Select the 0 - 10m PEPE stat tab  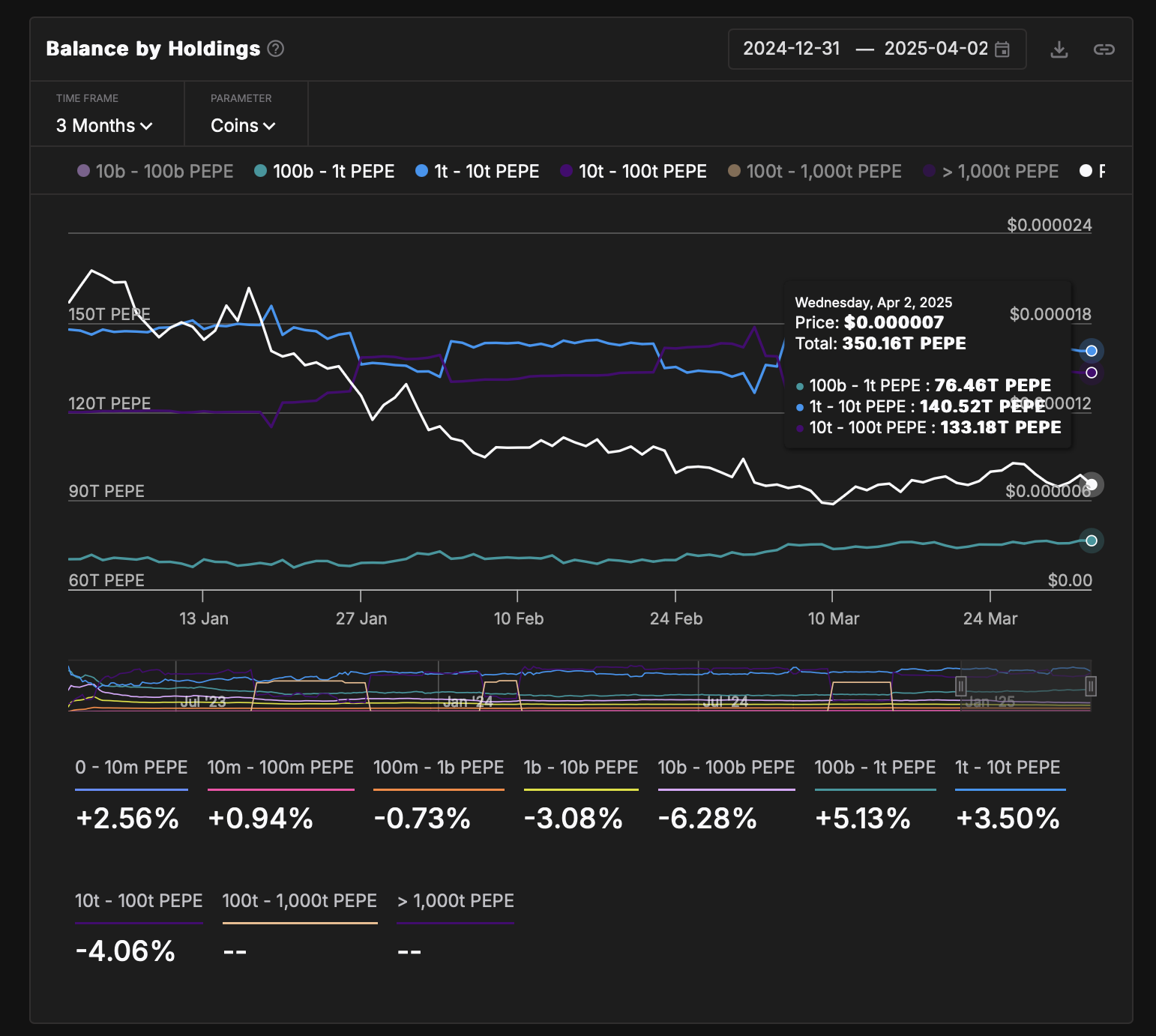(x=131, y=768)
